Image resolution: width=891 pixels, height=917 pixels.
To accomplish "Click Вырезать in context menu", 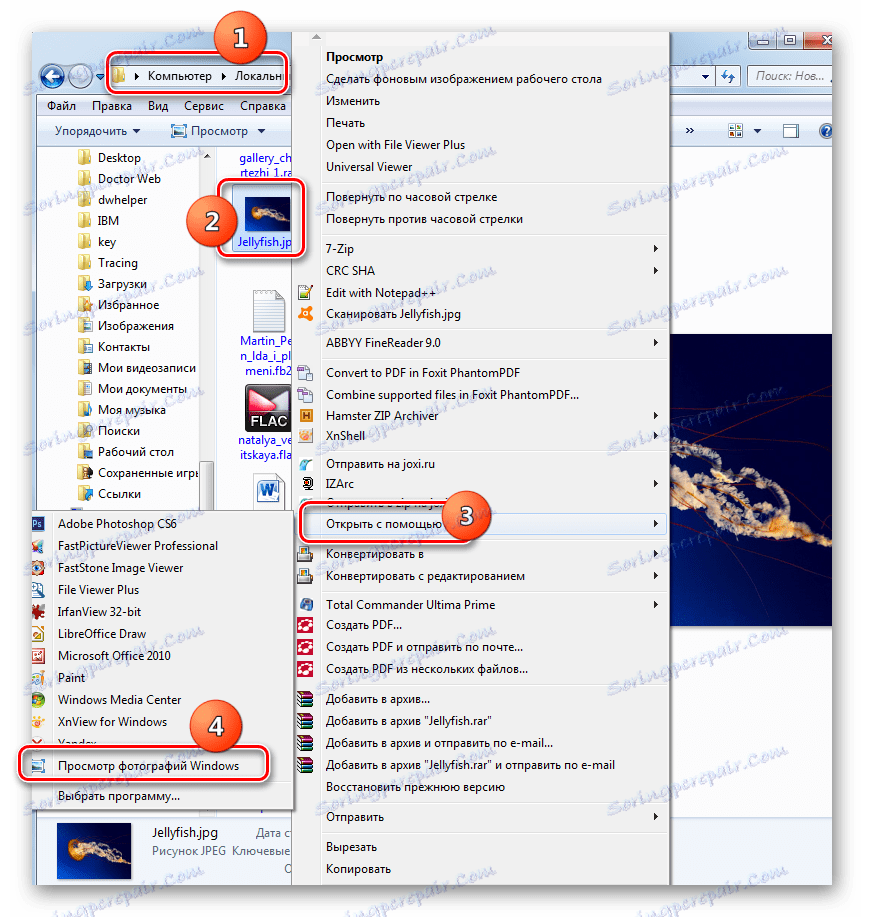I will point(351,847).
